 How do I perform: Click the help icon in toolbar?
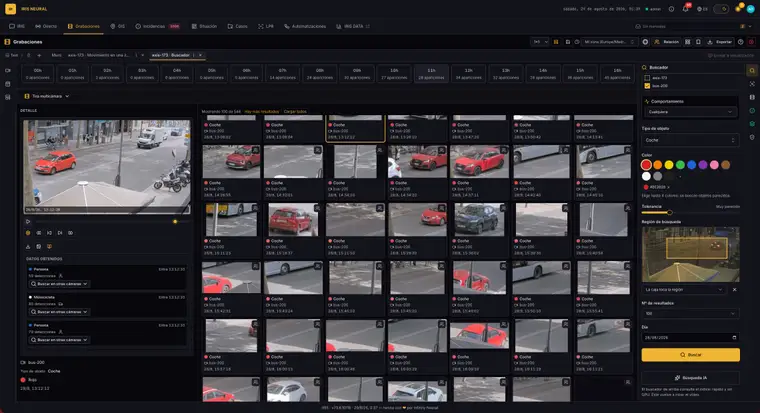[741, 42]
